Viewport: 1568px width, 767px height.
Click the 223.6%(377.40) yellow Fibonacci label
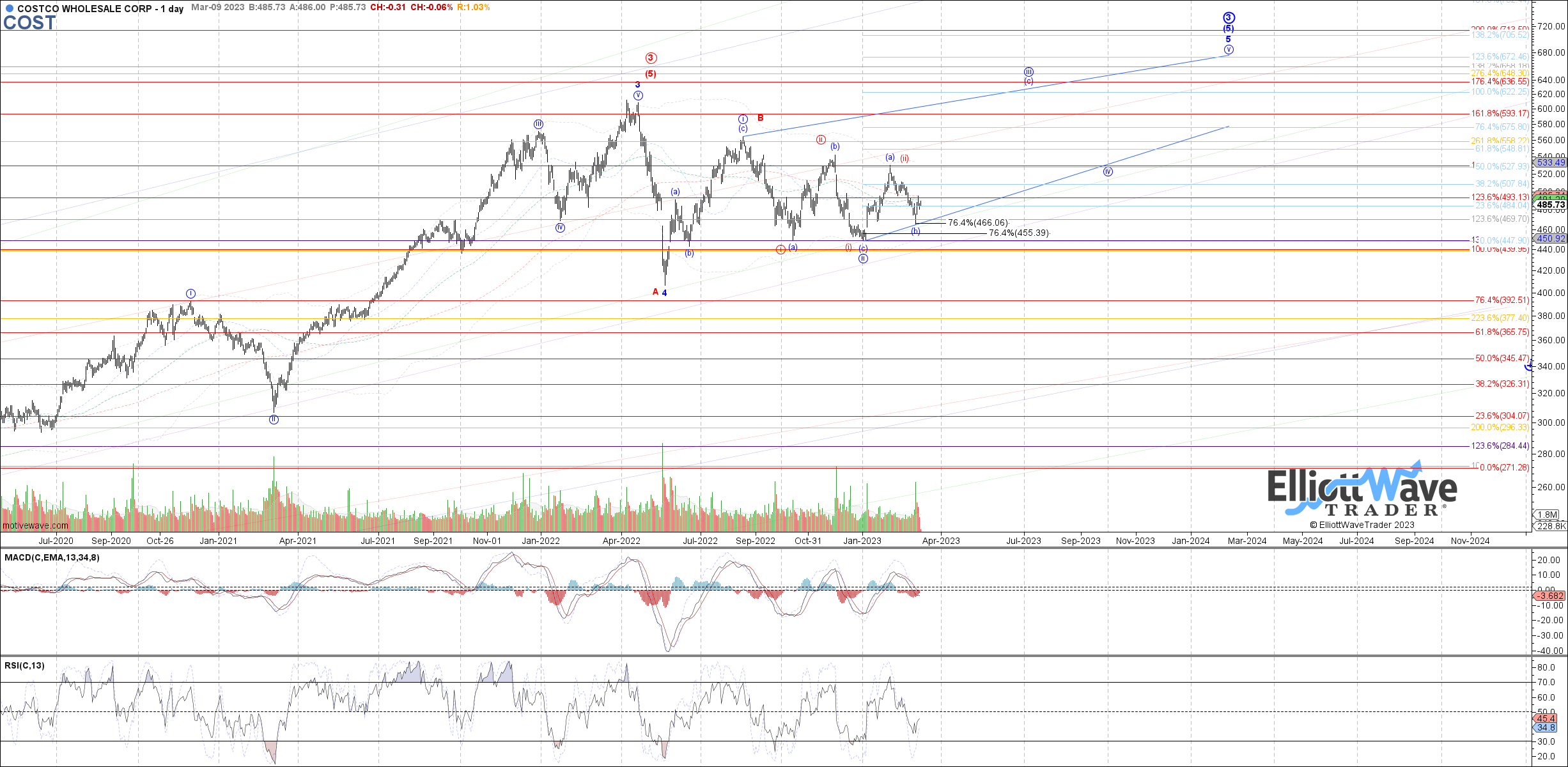[x=1500, y=318]
